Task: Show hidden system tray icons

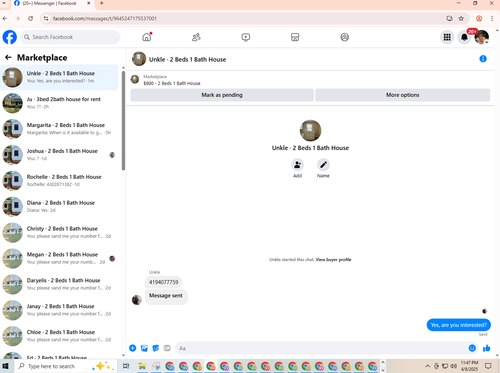Action: click(x=428, y=366)
